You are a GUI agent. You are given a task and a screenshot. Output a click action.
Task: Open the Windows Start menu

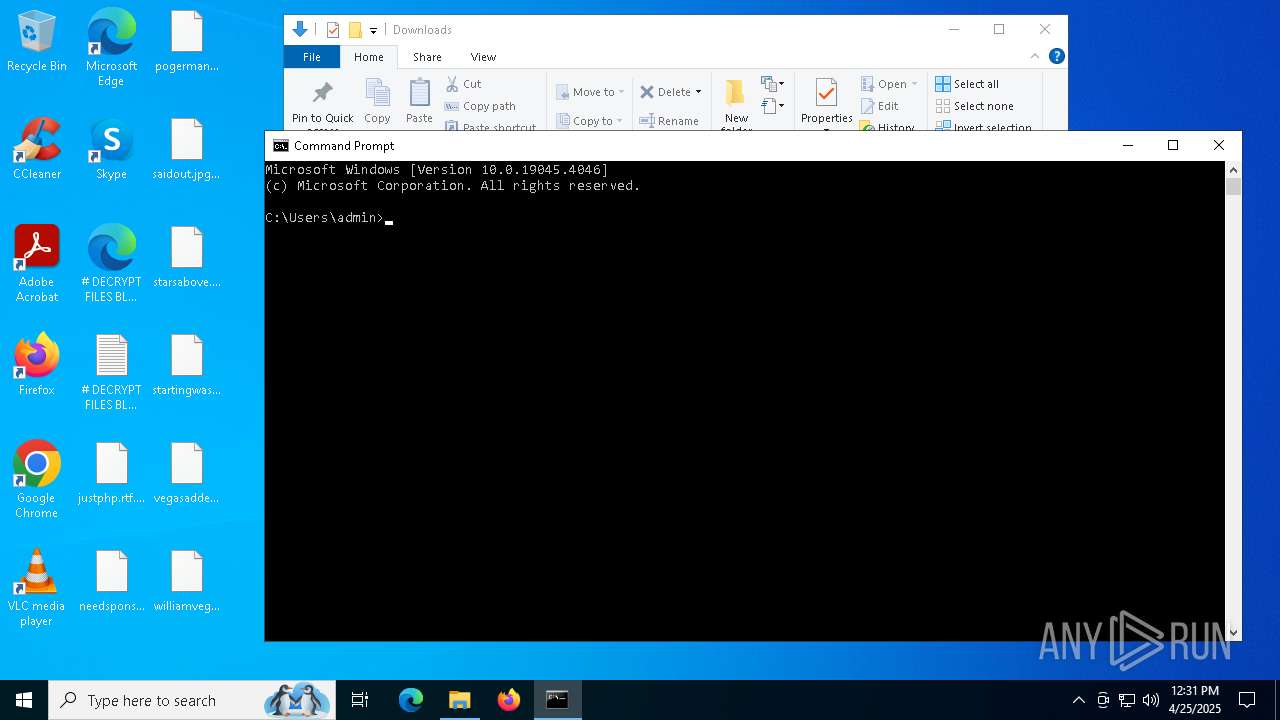[x=24, y=700]
